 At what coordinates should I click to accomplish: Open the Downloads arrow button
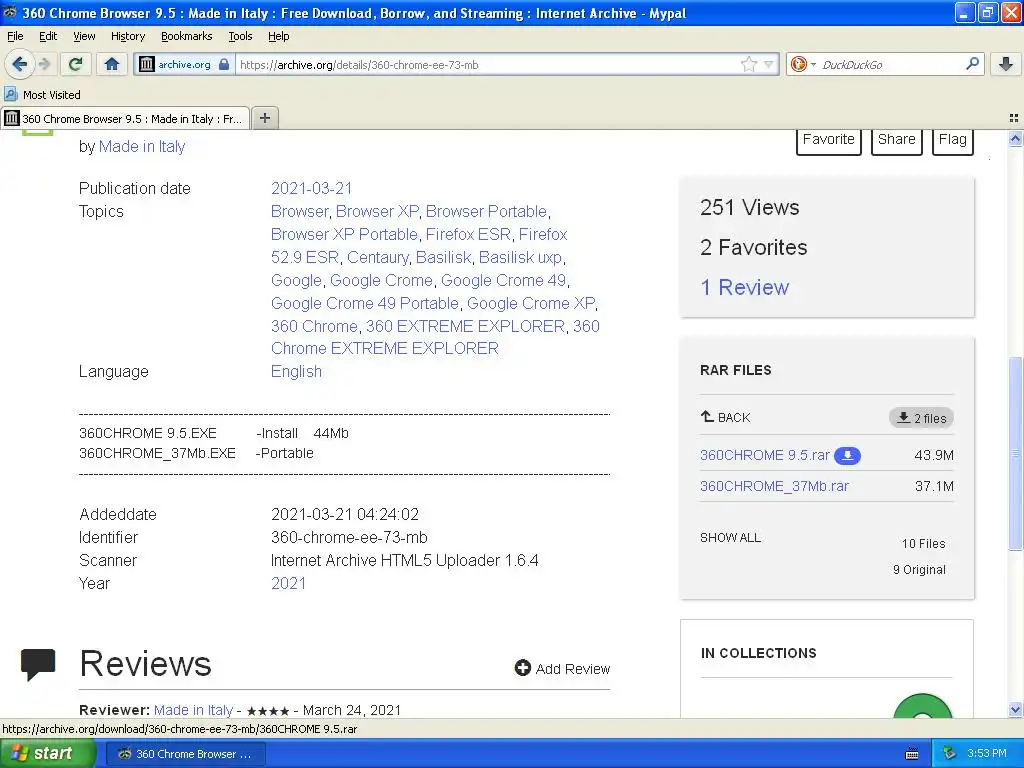coord(1006,64)
